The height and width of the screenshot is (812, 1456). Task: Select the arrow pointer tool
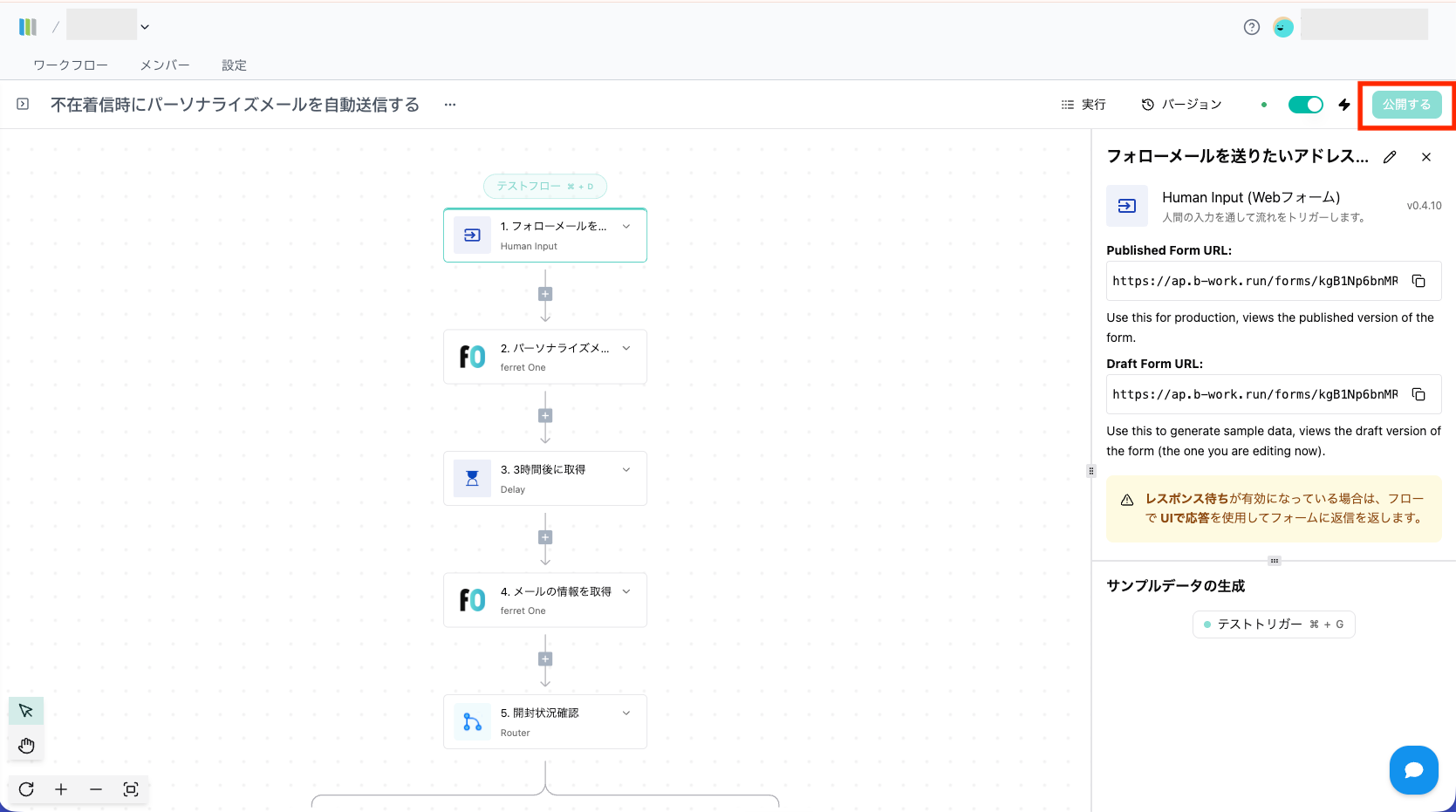pyautogui.click(x=26, y=711)
